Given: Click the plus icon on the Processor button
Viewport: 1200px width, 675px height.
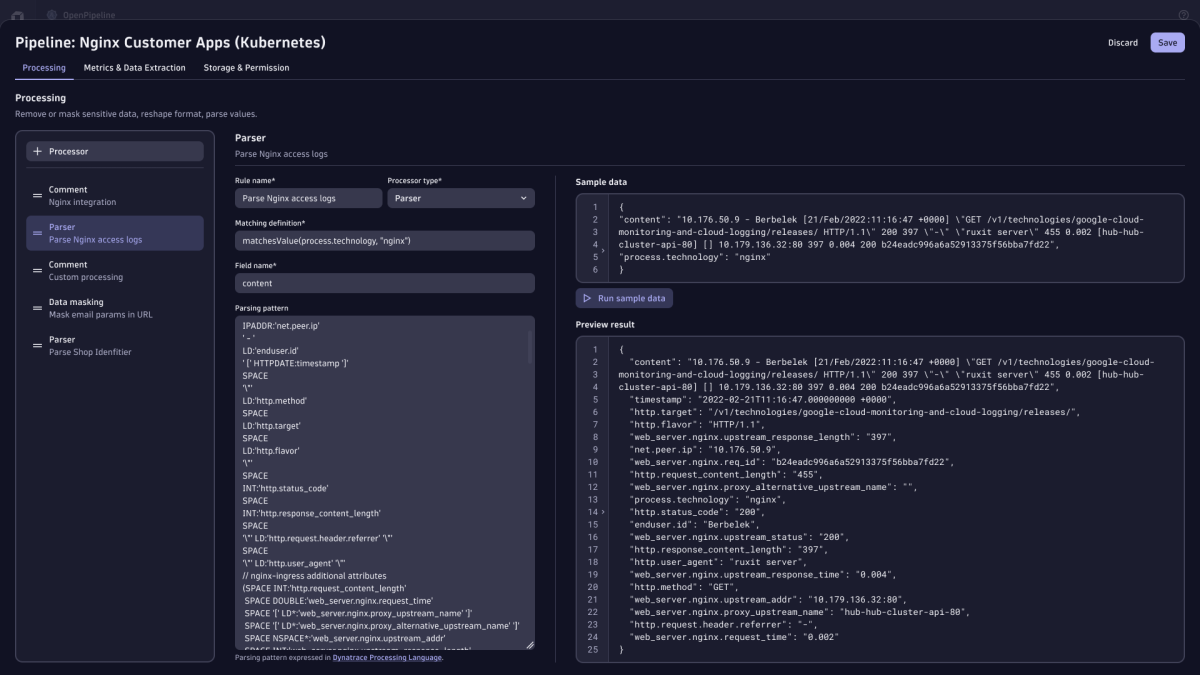Looking at the screenshot, I should [x=36, y=151].
